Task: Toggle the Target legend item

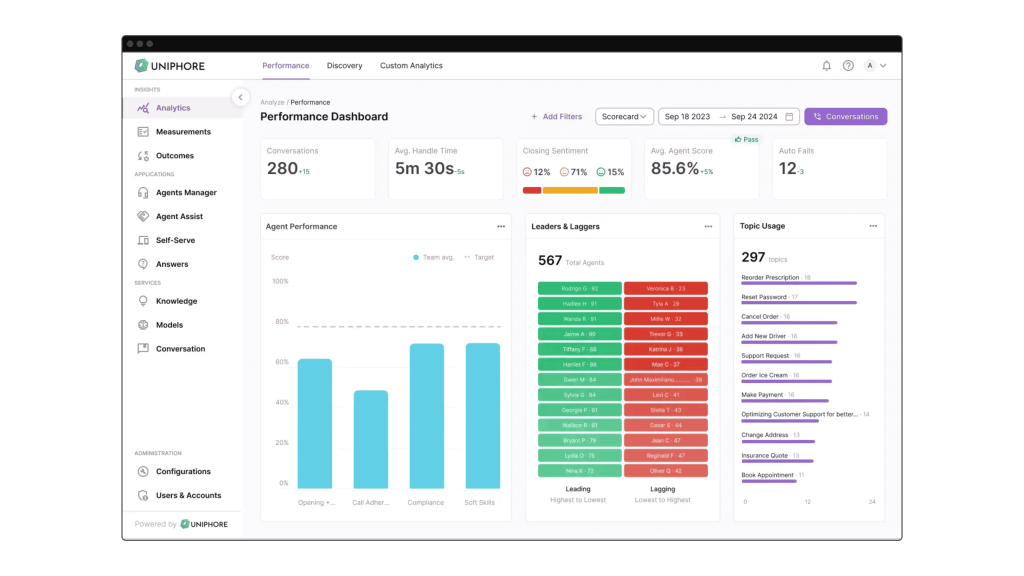Action: click(x=479, y=258)
